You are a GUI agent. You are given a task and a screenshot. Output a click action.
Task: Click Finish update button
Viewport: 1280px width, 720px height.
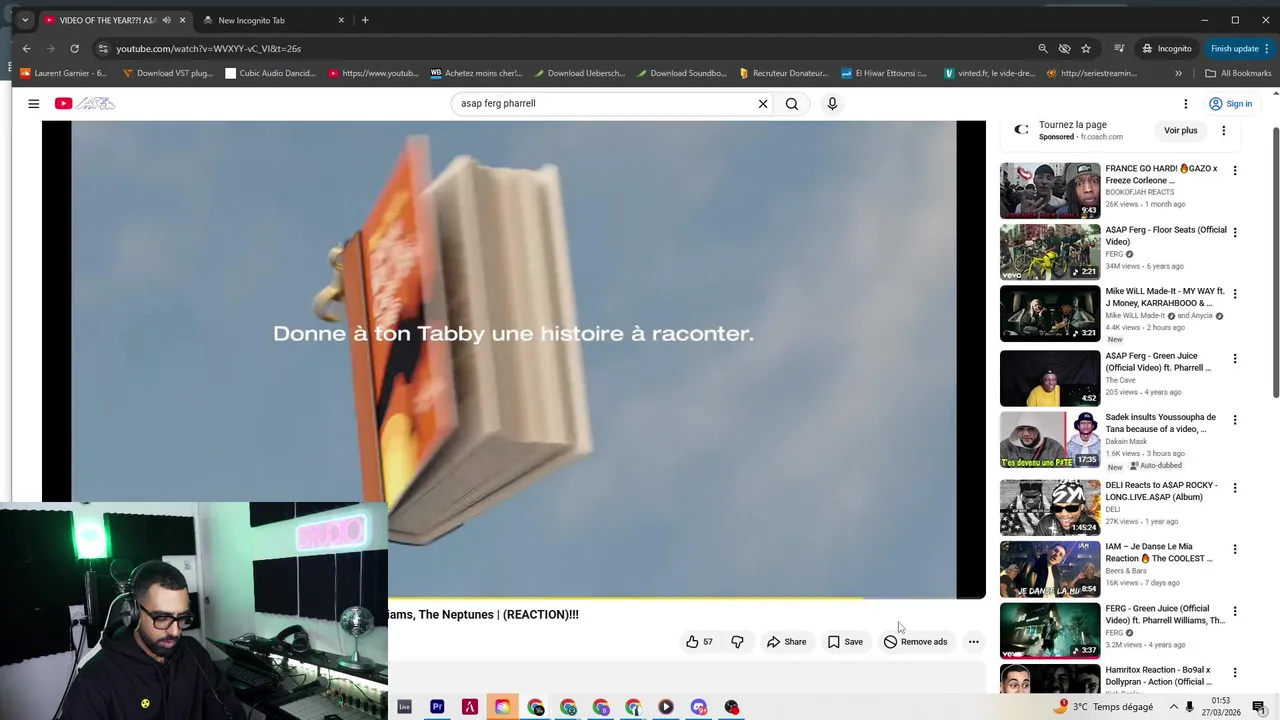pos(1240,48)
